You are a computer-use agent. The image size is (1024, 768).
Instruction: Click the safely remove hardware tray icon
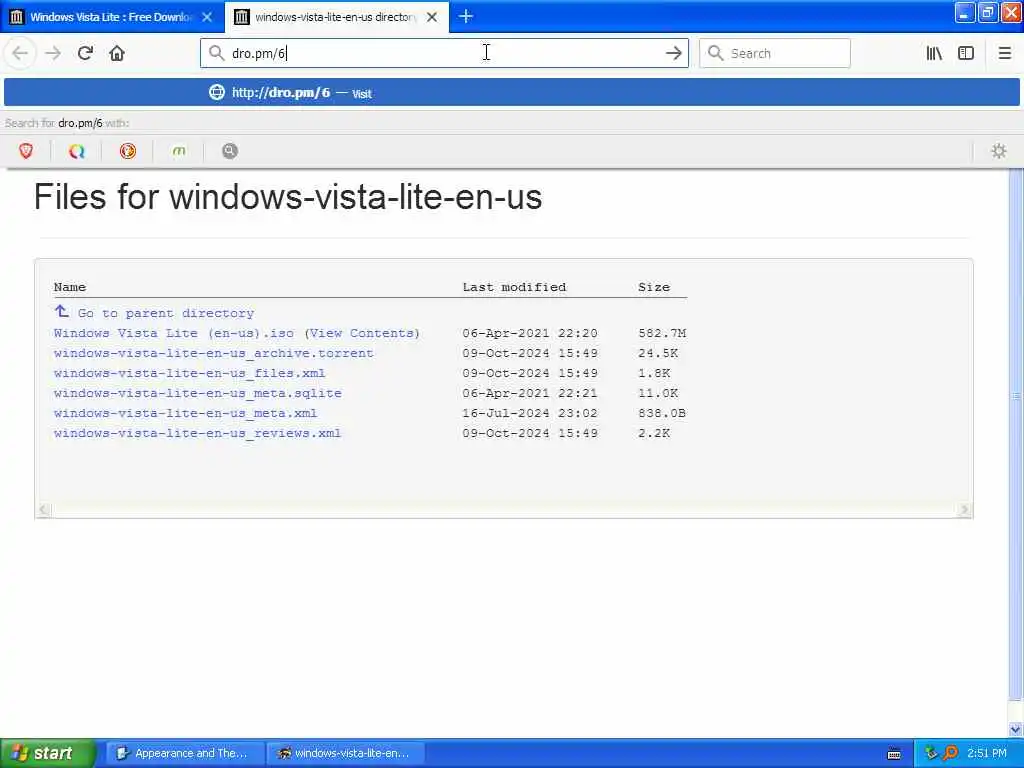click(x=932, y=753)
